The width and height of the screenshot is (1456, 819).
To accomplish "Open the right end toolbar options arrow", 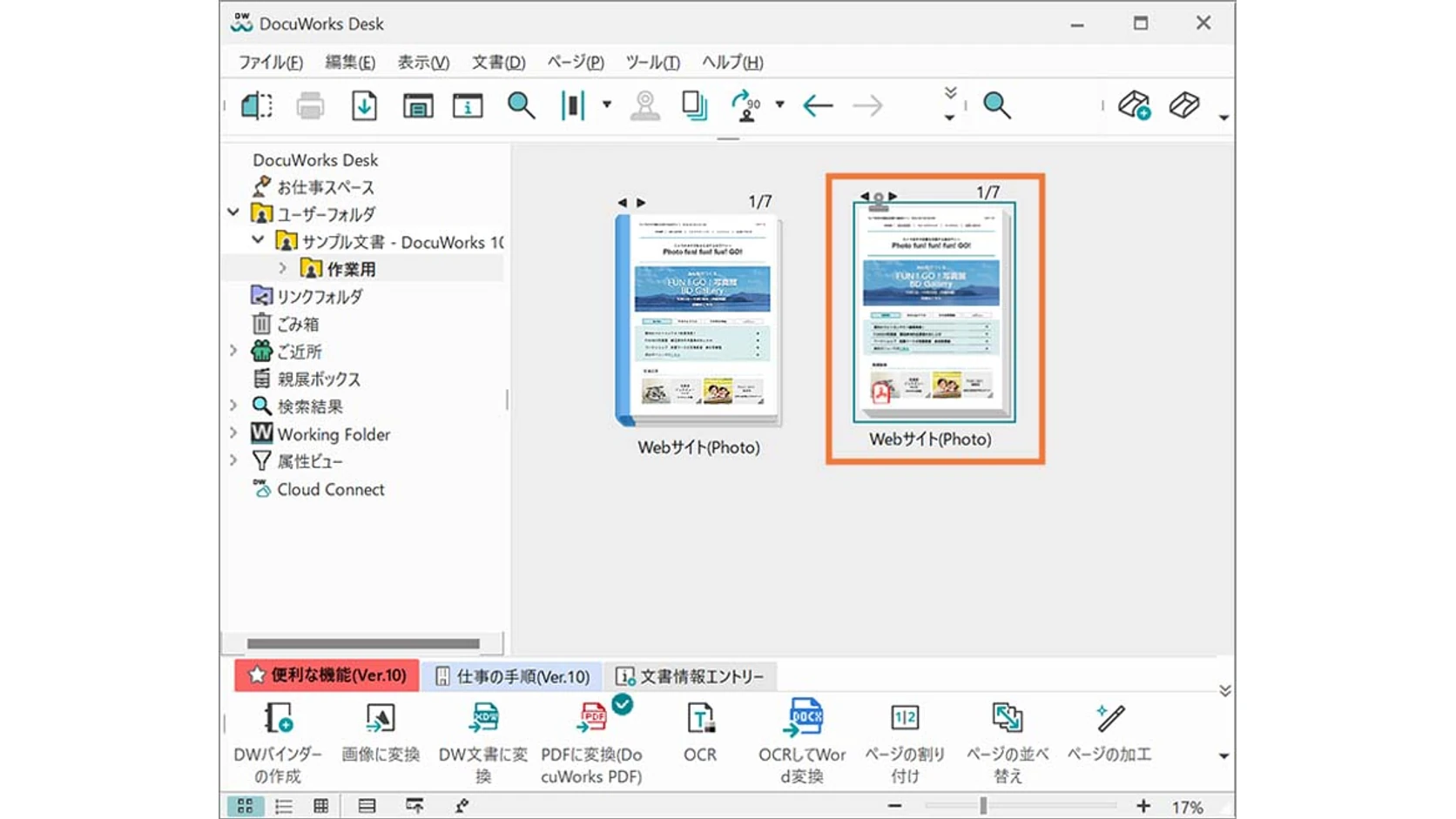I will pos(1223,117).
